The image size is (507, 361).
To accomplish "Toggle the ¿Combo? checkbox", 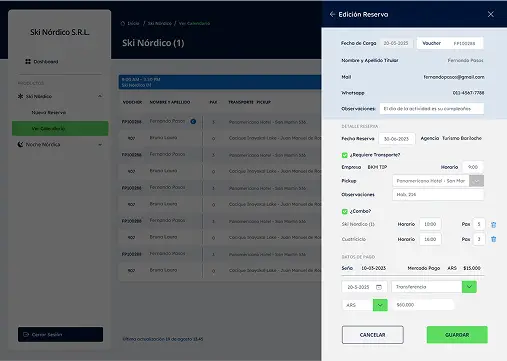I will pyautogui.click(x=345, y=211).
